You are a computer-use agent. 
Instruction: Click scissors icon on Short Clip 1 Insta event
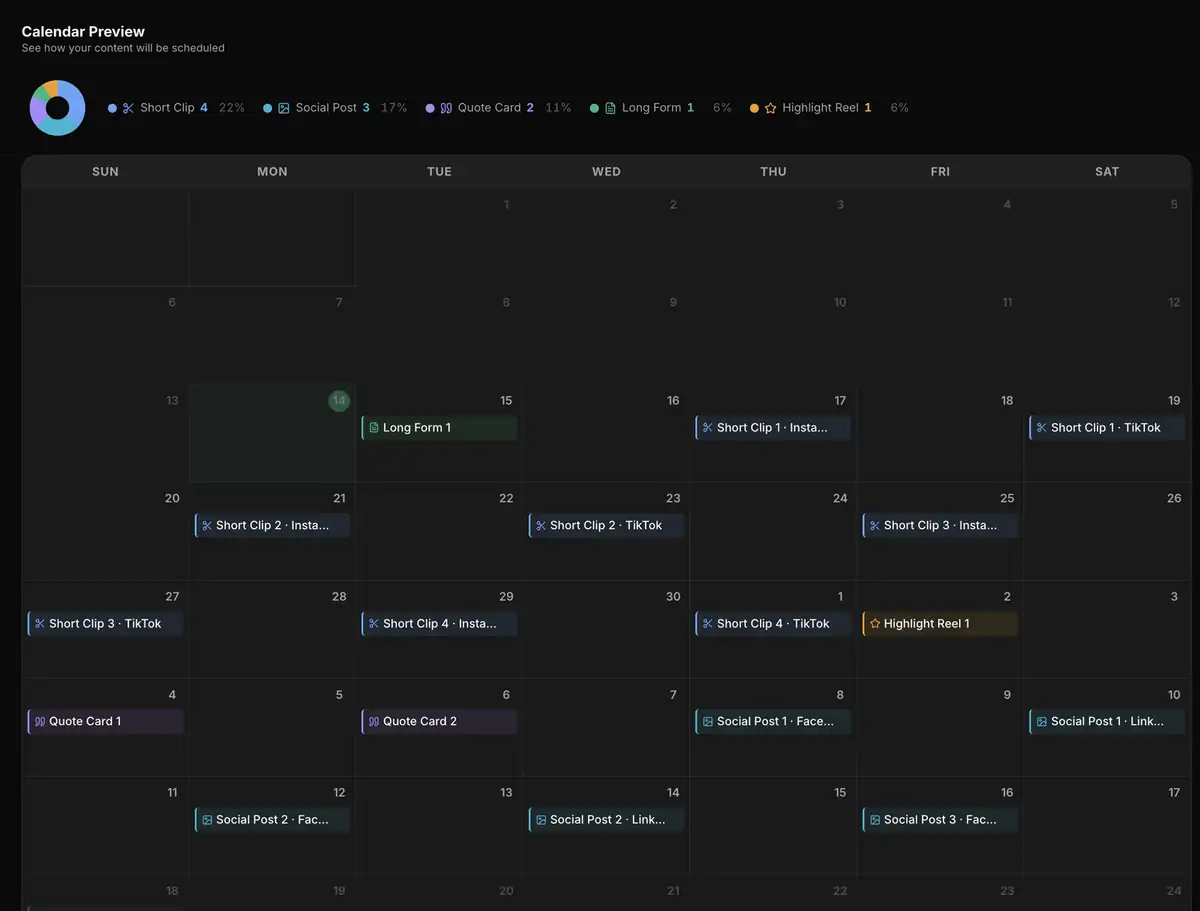(708, 428)
